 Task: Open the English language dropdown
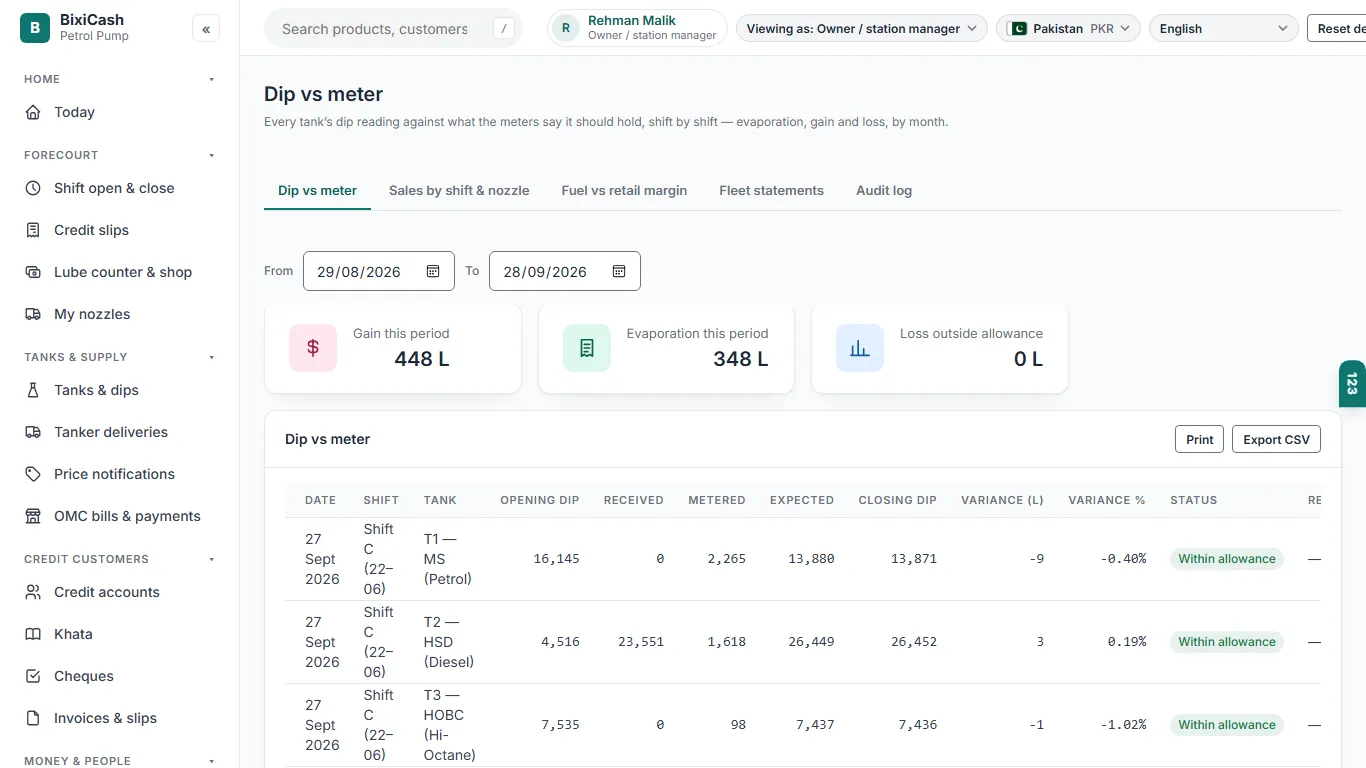click(x=1224, y=29)
